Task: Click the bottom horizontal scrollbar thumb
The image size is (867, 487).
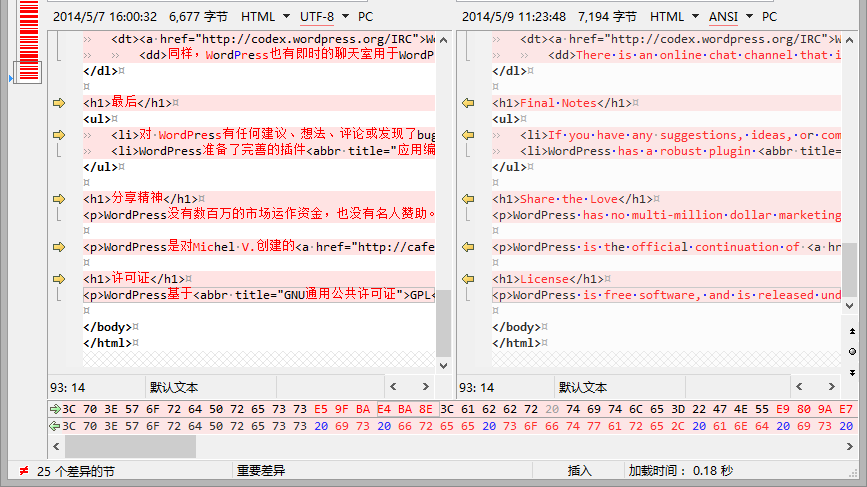Action: point(130,447)
